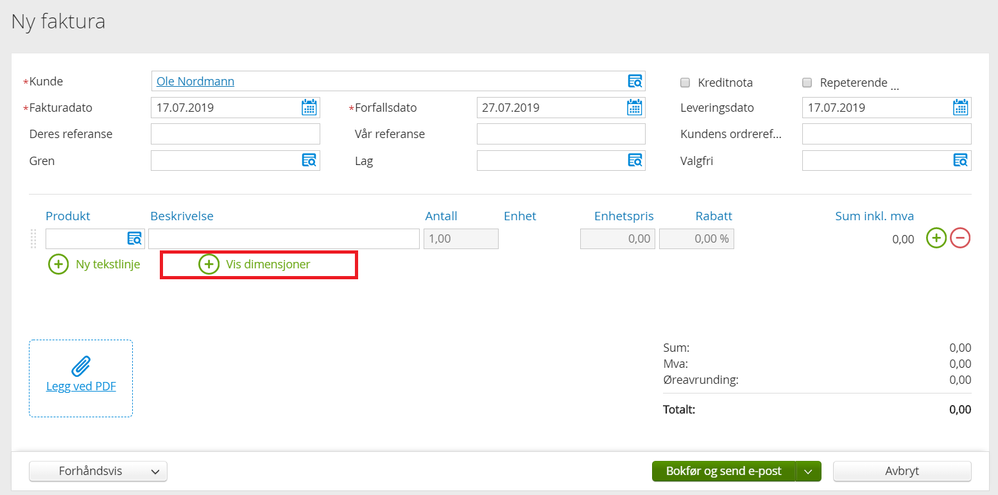Click the Beskrivelse column header
The height and width of the screenshot is (495, 998).
pos(182,216)
